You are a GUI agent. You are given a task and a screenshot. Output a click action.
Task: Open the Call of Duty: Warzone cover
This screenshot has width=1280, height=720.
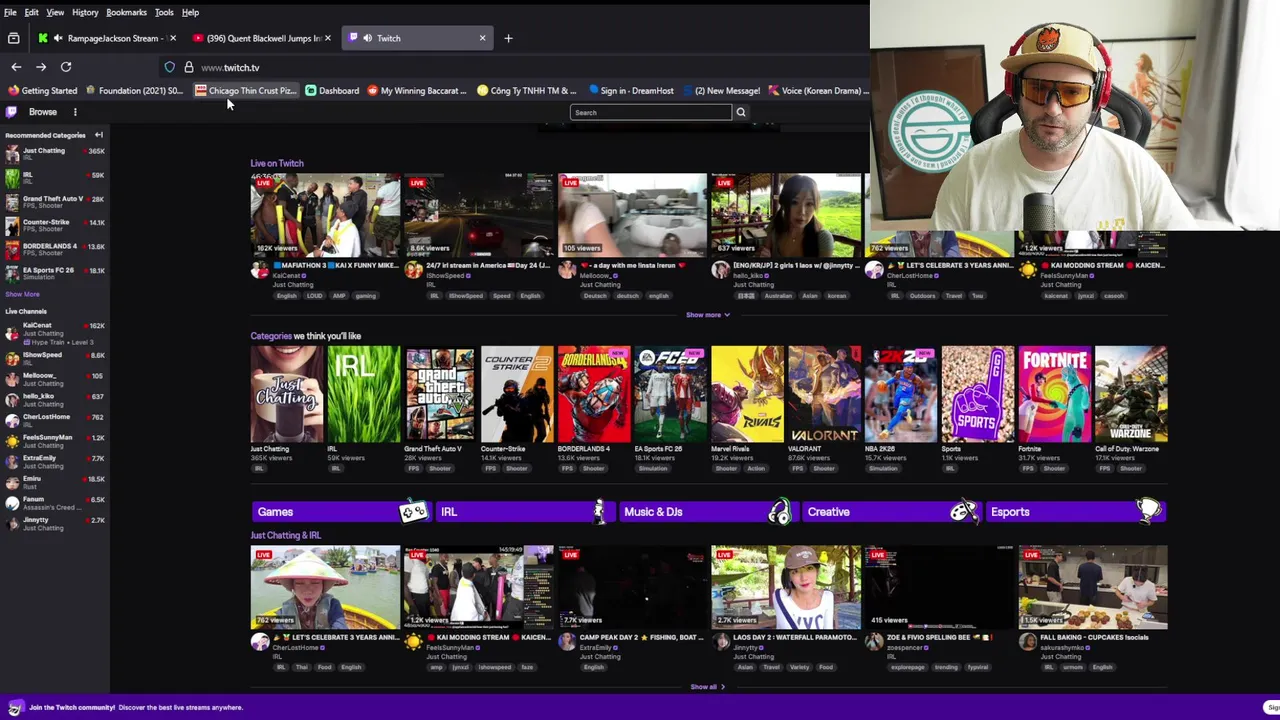pos(1131,394)
